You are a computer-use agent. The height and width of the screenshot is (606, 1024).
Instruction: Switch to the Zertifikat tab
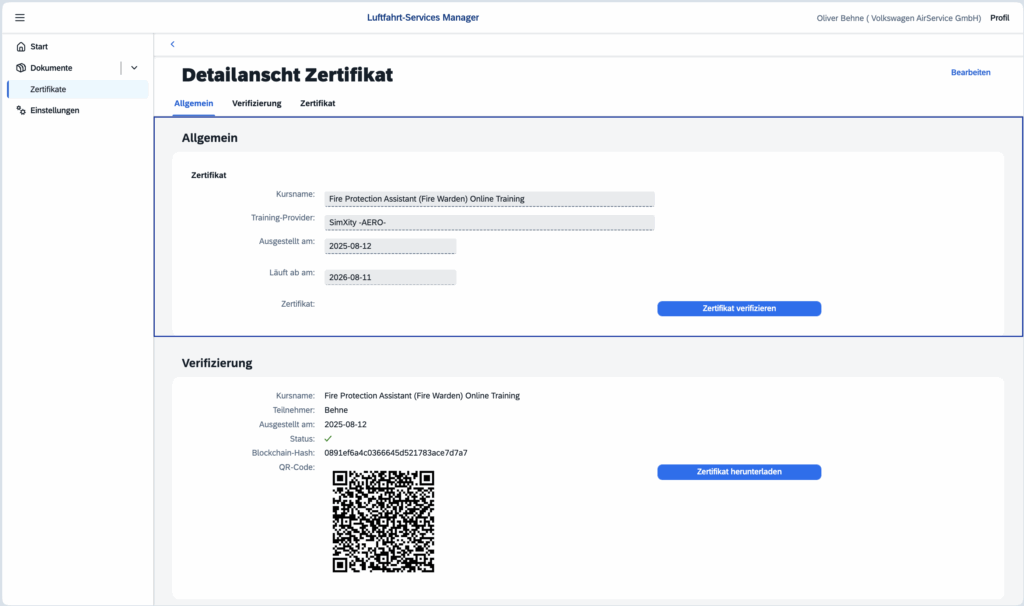tap(317, 103)
